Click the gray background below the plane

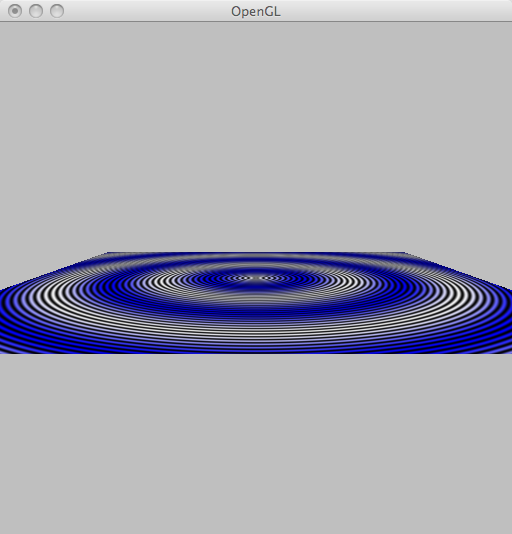point(256,443)
